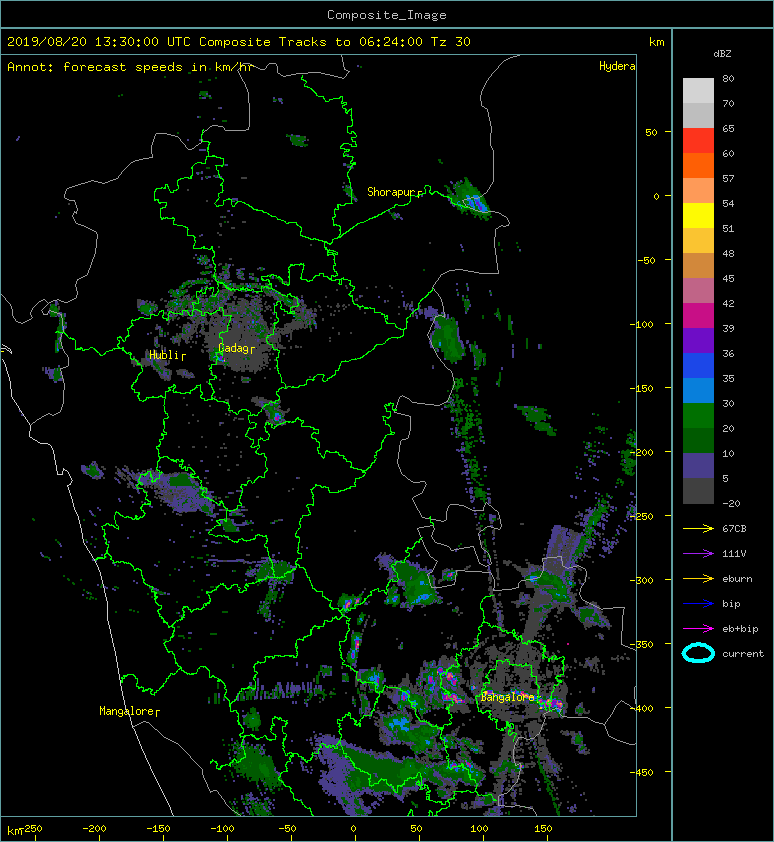Select the magenta 39-42 dBZ swatch
The width and height of the screenshot is (774, 842).
pyautogui.click(x=698, y=315)
